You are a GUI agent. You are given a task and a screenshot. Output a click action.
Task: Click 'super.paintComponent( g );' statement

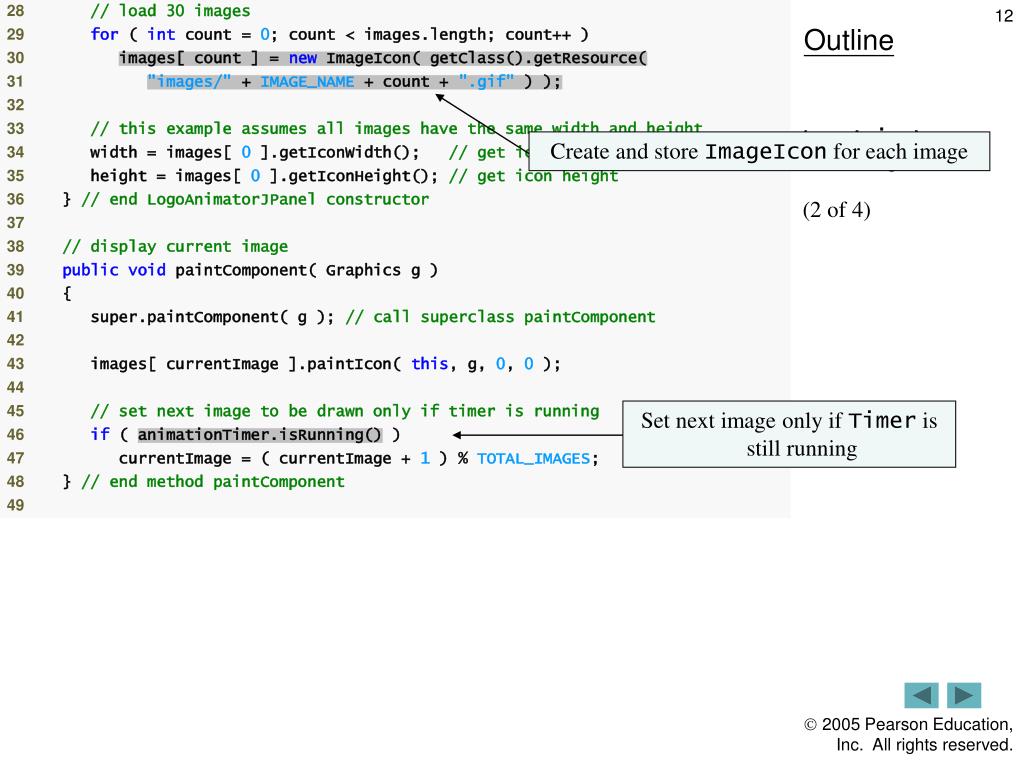point(212,317)
